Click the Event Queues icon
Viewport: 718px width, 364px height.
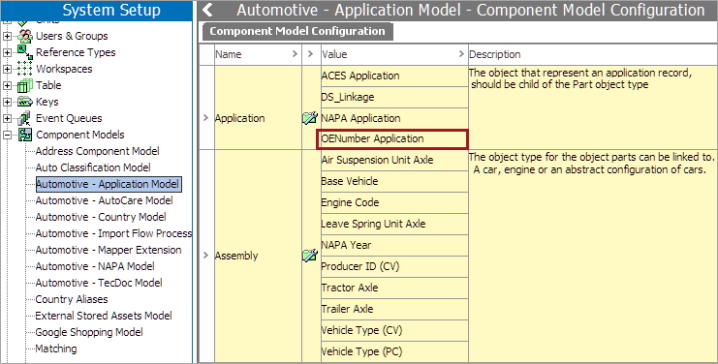(x=25, y=118)
